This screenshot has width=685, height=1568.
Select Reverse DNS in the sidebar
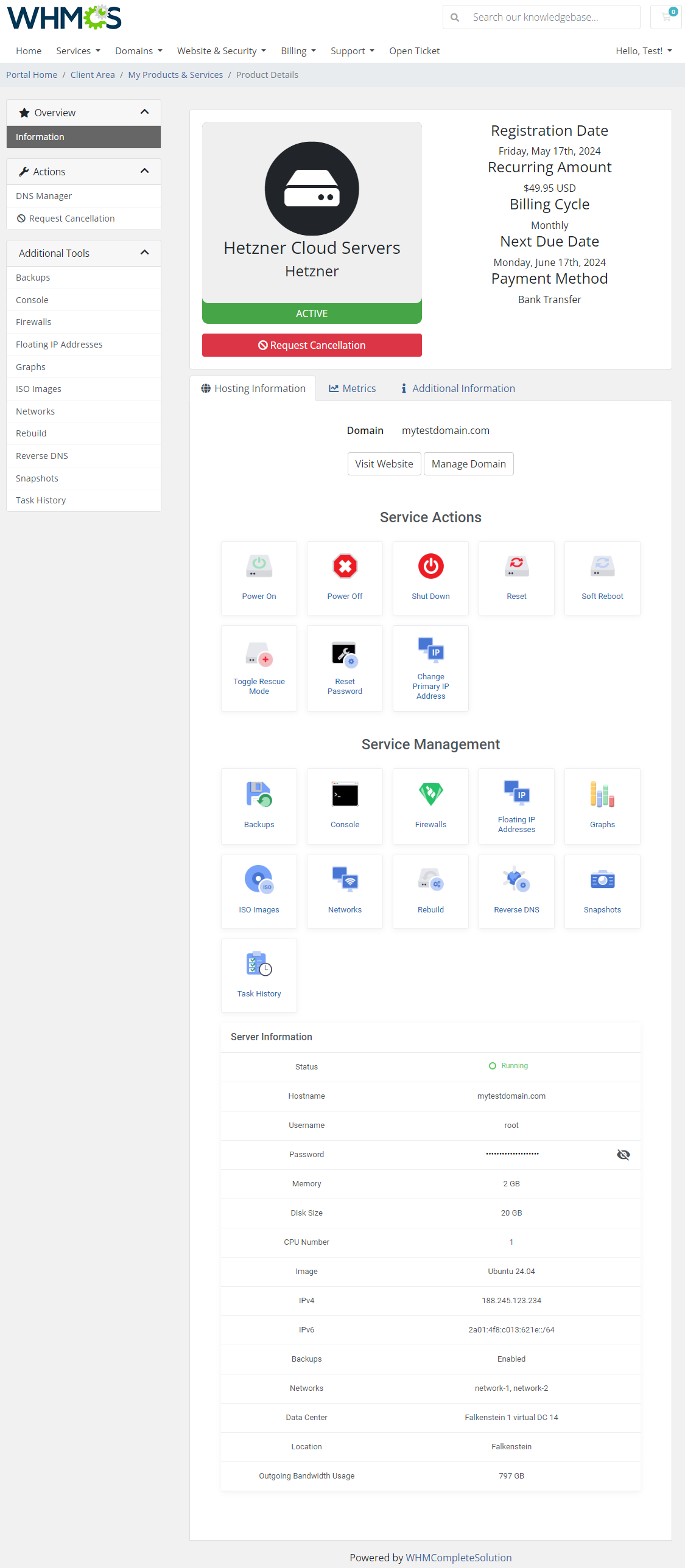(x=42, y=456)
